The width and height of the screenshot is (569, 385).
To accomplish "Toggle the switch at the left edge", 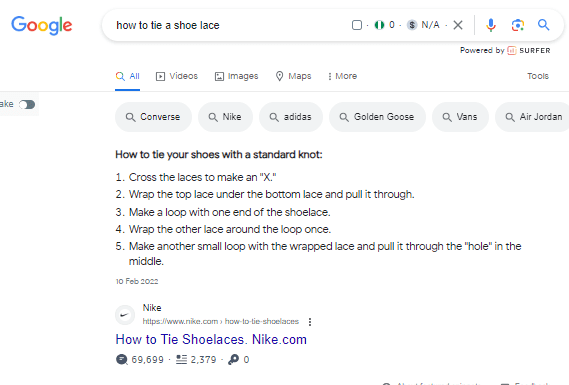I will coord(27,105).
